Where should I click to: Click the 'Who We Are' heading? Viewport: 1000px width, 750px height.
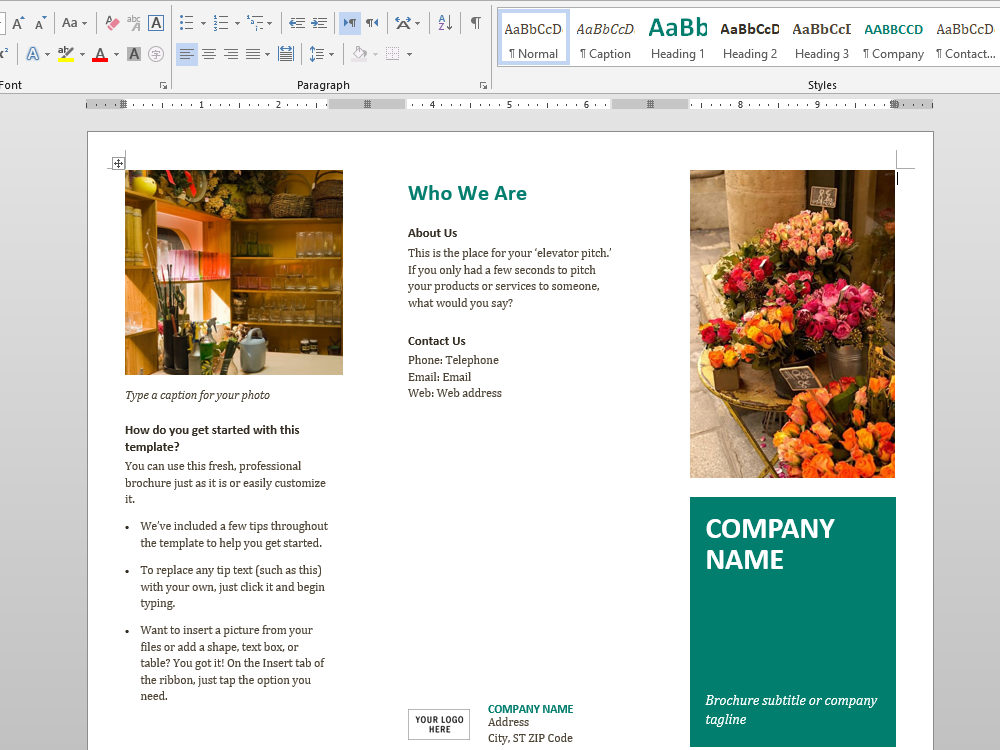(467, 193)
